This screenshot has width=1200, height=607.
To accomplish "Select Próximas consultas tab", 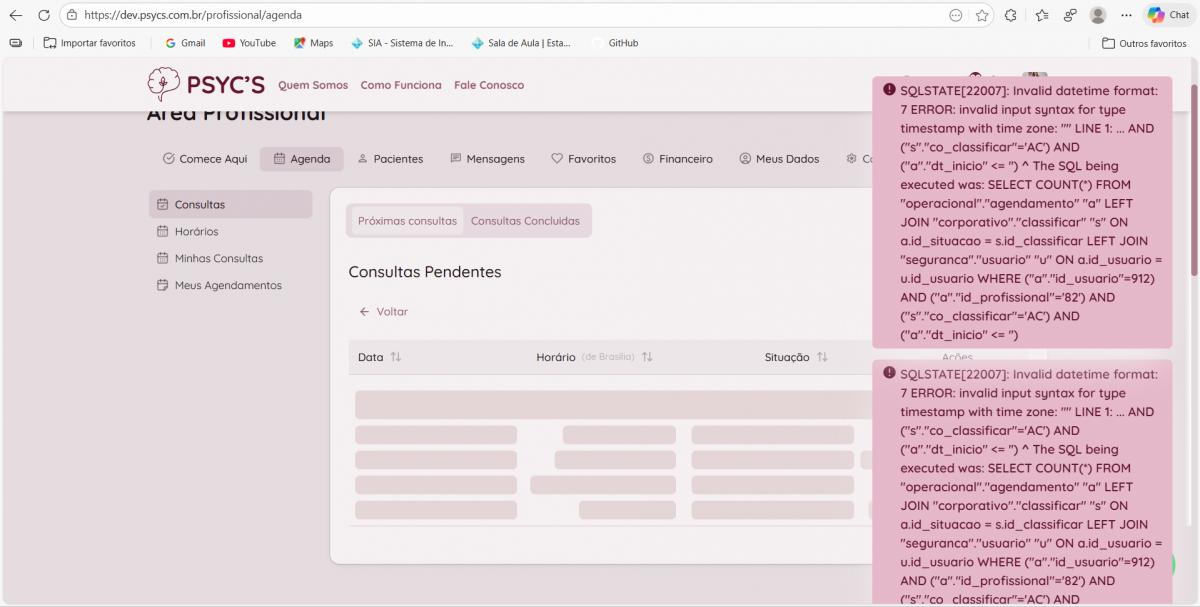I will pyautogui.click(x=407, y=221).
